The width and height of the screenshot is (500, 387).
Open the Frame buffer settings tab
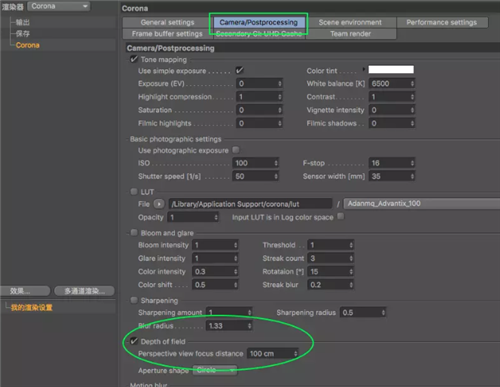point(167,34)
